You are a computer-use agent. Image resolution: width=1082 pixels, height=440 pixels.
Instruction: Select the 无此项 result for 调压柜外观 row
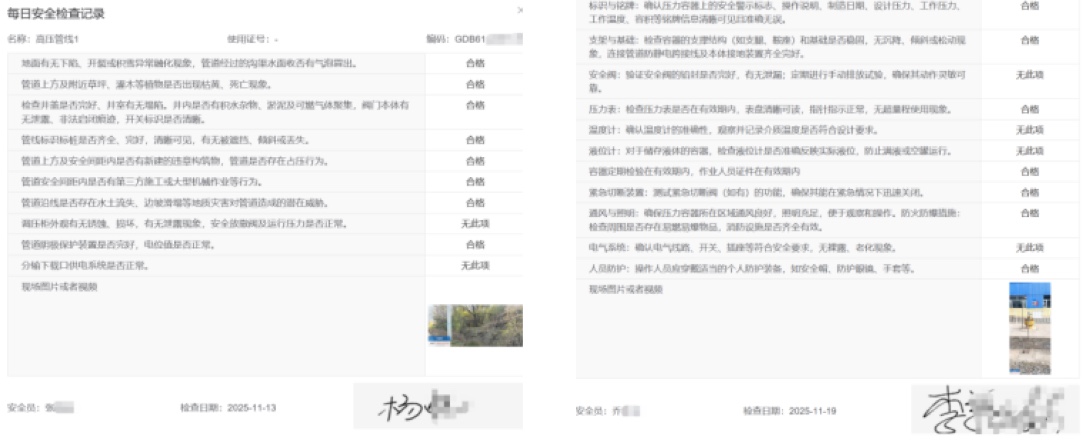point(474,223)
